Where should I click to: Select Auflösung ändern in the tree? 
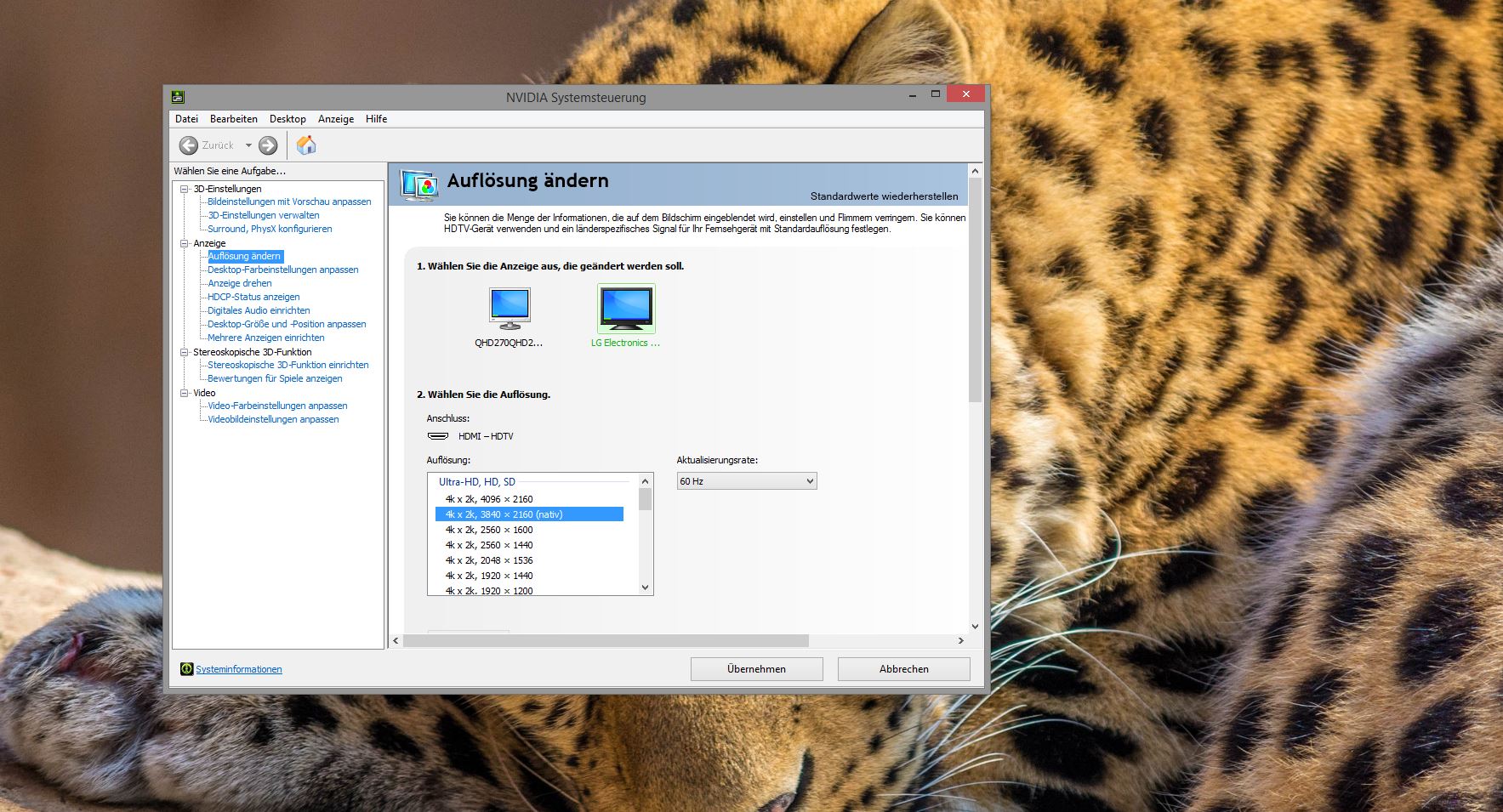click(244, 256)
